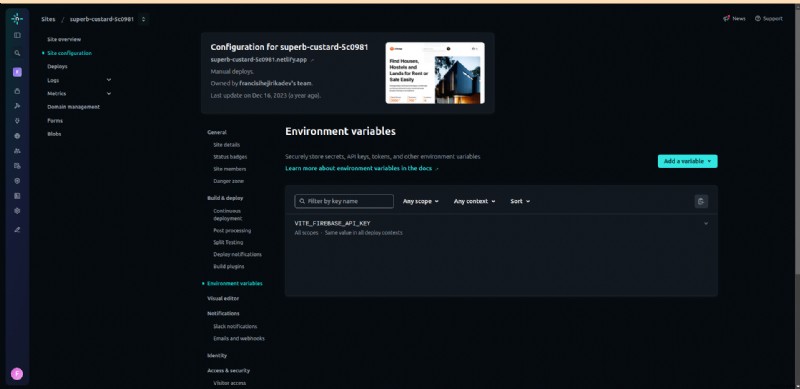Open Slack notifications settings
This screenshot has width=800, height=389.
tap(235, 327)
